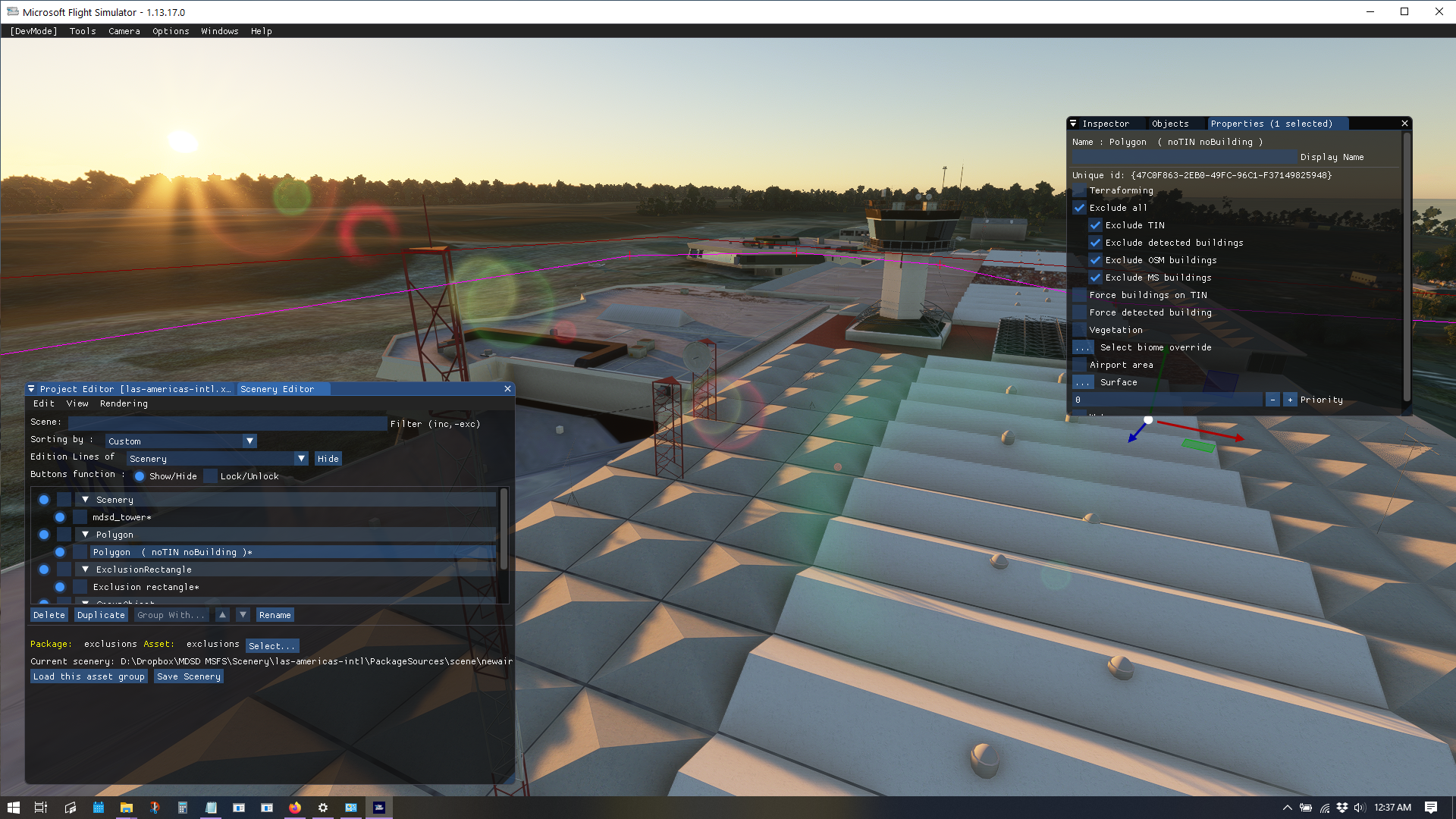Open the Calculator taskbar icon
The width and height of the screenshot is (1456, 819).
[182, 808]
